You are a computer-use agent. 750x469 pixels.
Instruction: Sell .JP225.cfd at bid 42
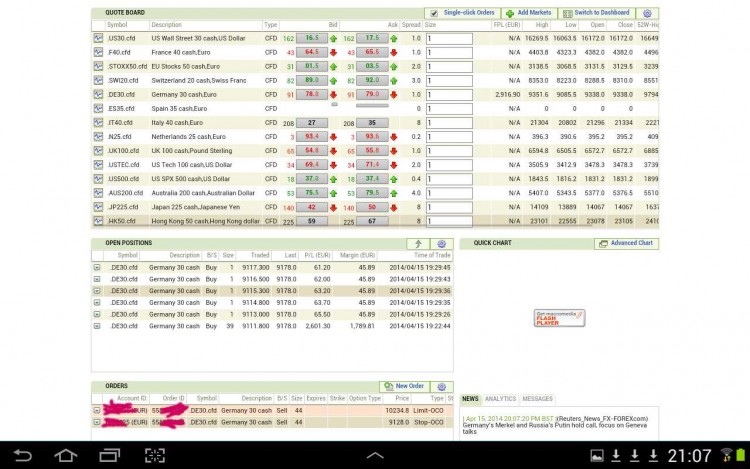(x=312, y=207)
